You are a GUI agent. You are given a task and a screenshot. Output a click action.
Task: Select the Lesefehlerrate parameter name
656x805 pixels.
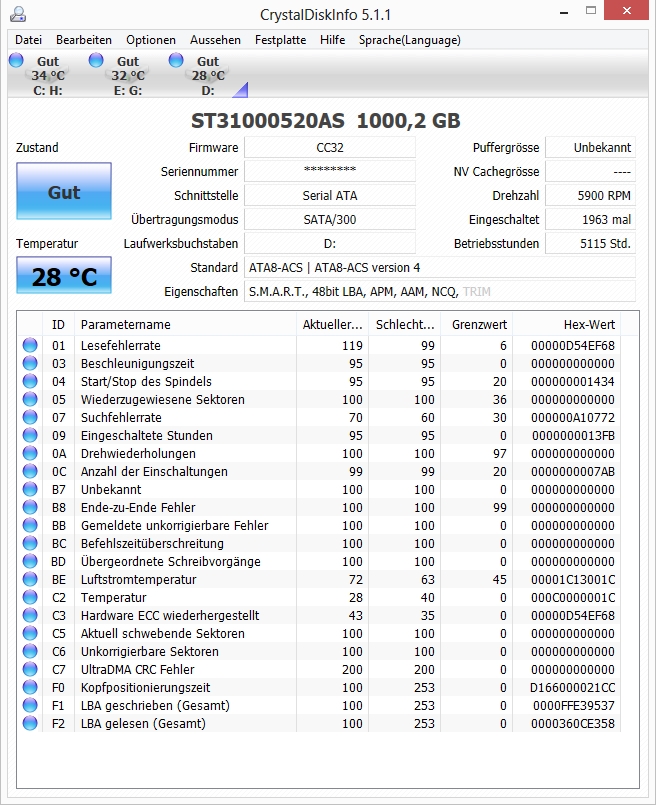[121, 346]
